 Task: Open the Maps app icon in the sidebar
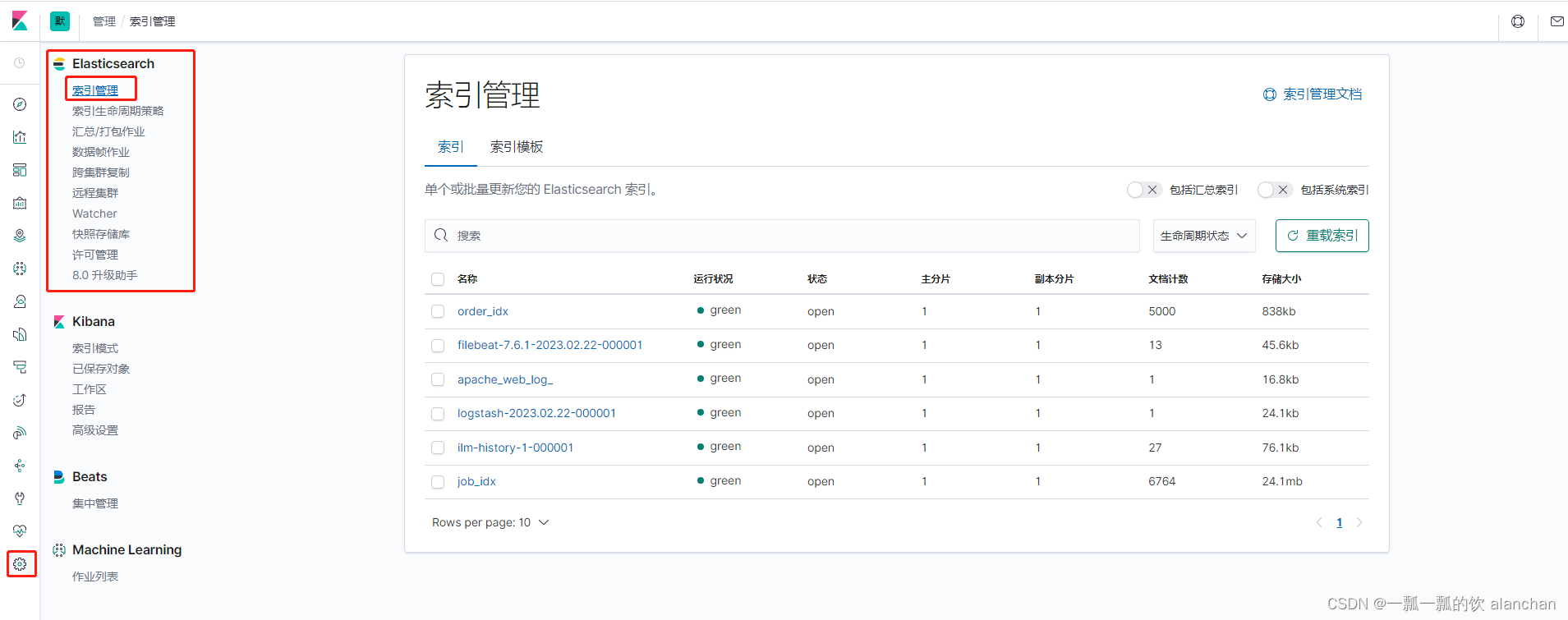(20, 236)
